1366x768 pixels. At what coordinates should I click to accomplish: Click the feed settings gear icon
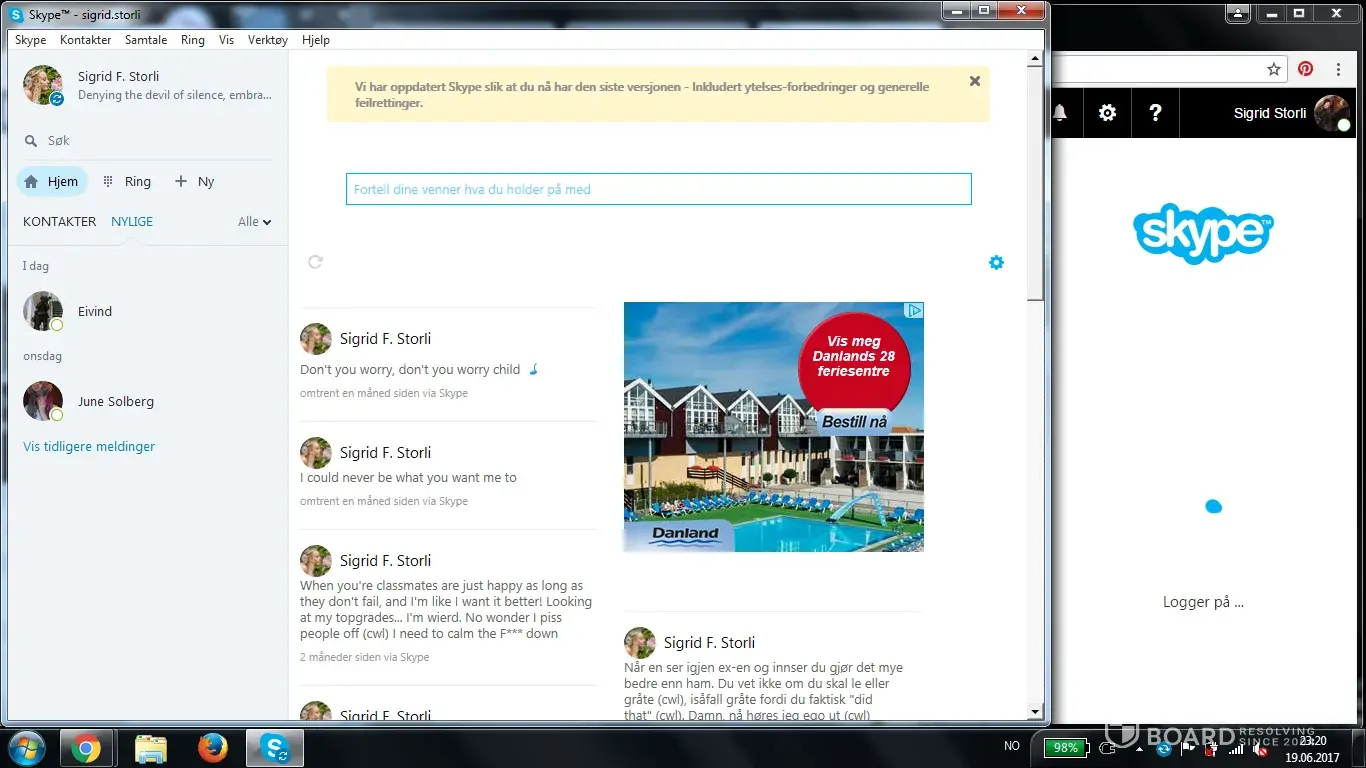point(995,263)
